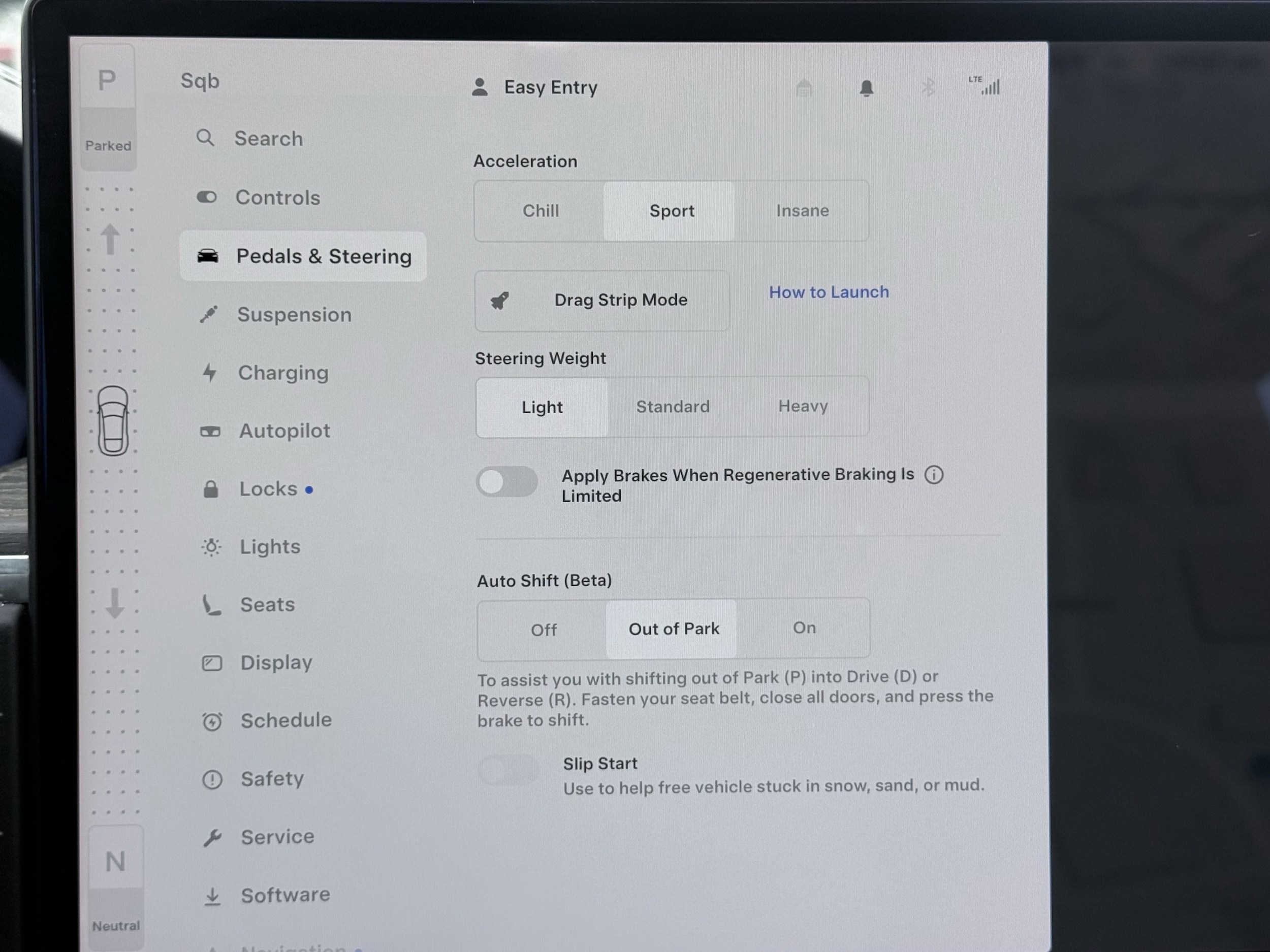The width and height of the screenshot is (1270, 952).
Task: Tap the Service wrench icon
Action: (212, 838)
